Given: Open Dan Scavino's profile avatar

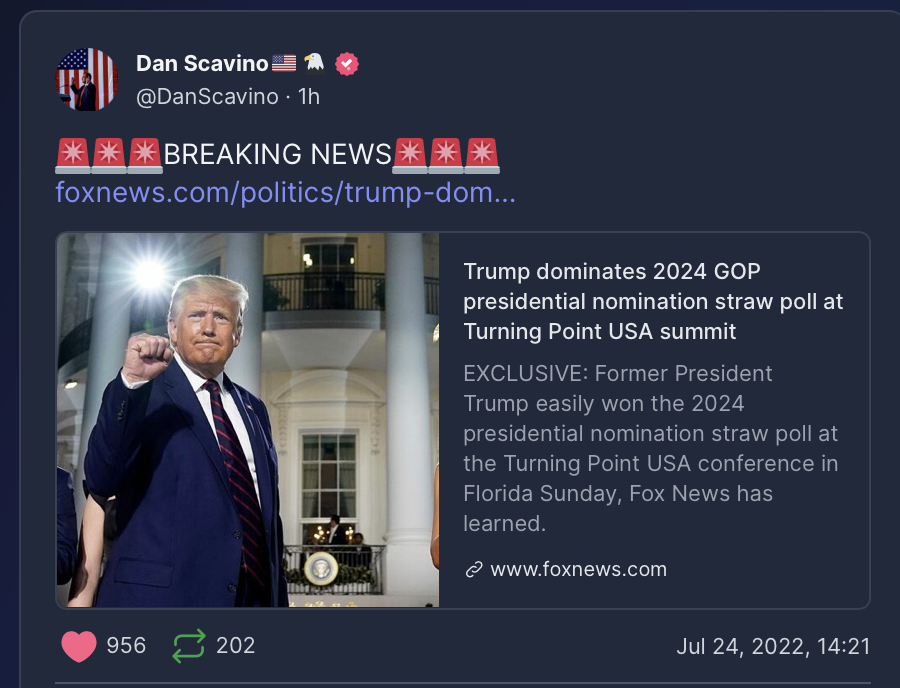Looking at the screenshot, I should point(87,79).
